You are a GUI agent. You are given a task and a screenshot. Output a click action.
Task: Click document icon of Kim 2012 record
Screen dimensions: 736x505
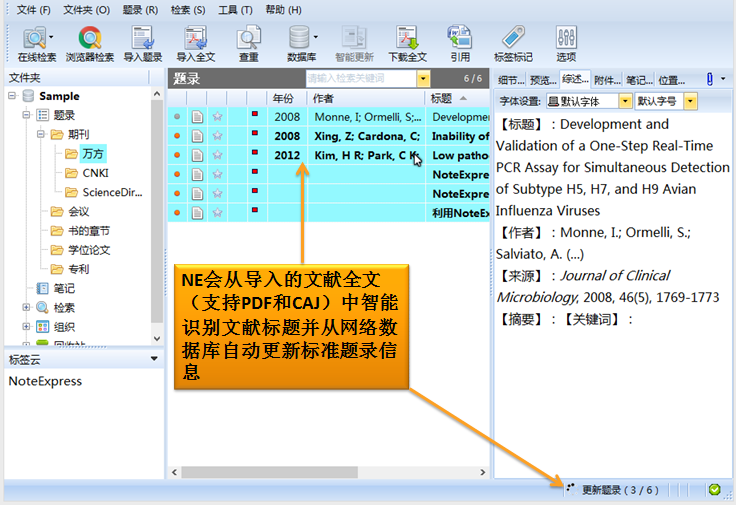pyautogui.click(x=197, y=155)
